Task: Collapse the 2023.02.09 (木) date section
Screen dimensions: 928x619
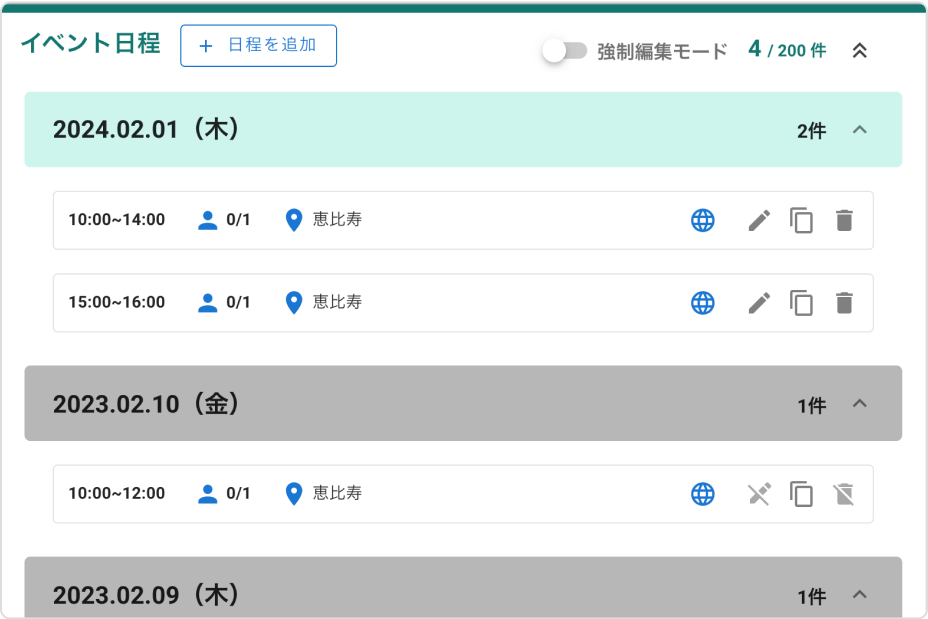Action: click(859, 595)
